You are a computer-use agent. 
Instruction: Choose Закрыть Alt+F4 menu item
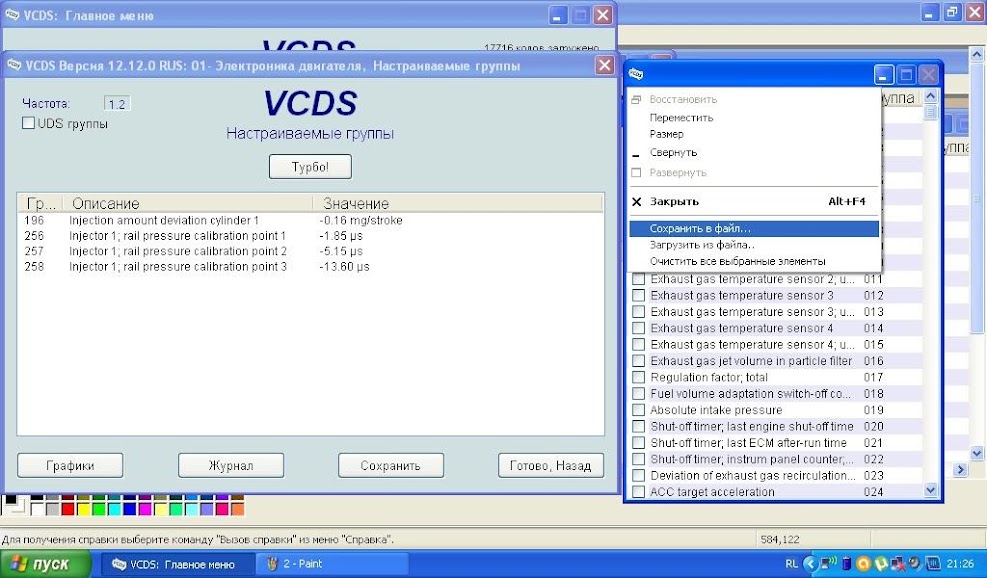(x=754, y=201)
